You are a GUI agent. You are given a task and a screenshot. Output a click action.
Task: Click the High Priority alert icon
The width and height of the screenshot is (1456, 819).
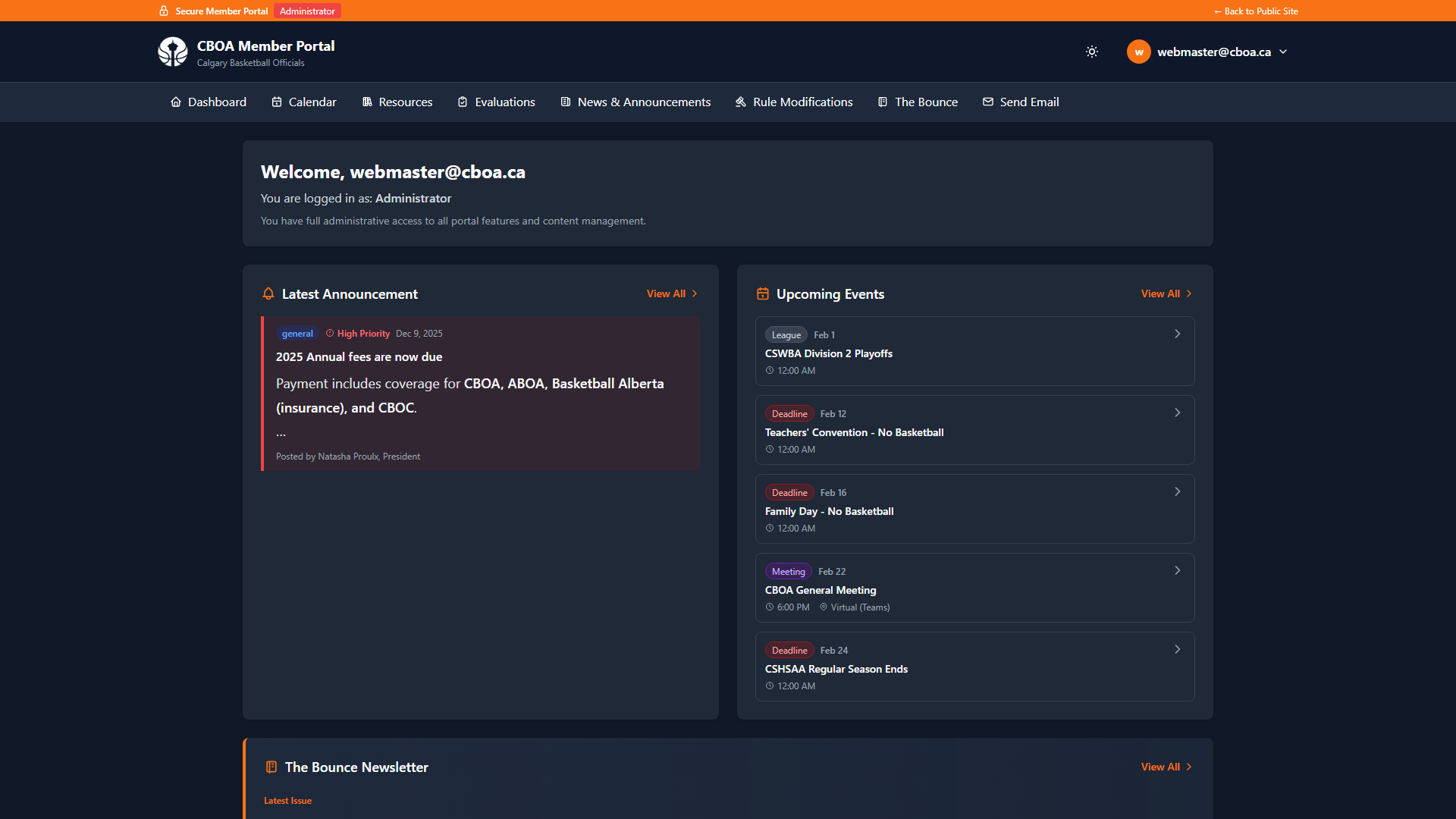tap(330, 333)
